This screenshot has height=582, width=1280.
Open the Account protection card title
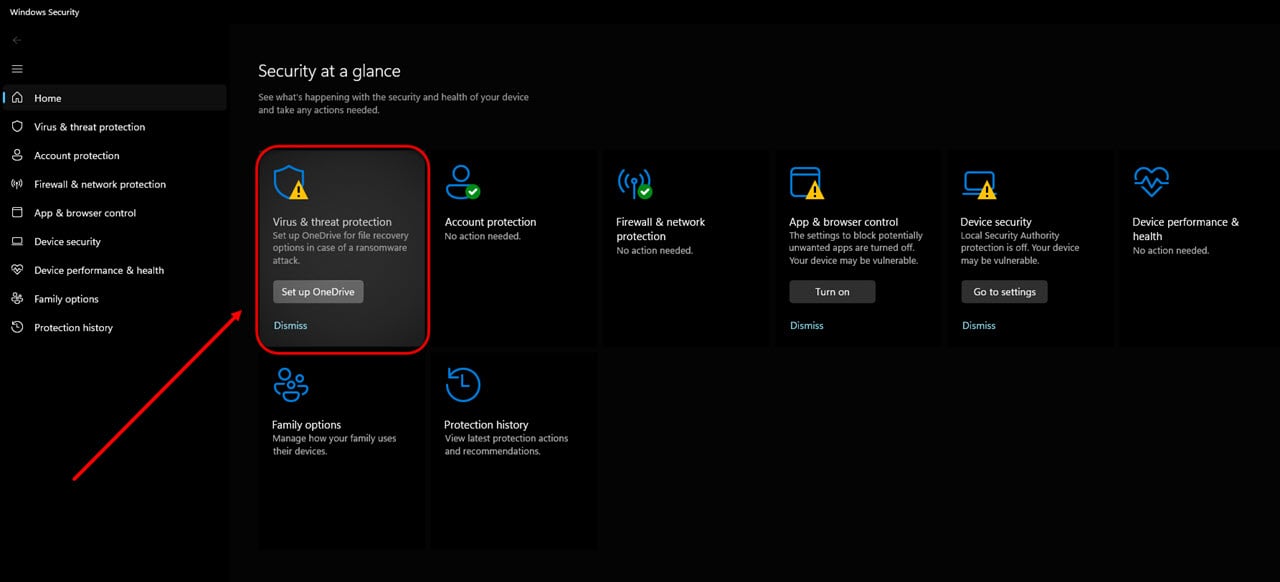tap(490, 222)
